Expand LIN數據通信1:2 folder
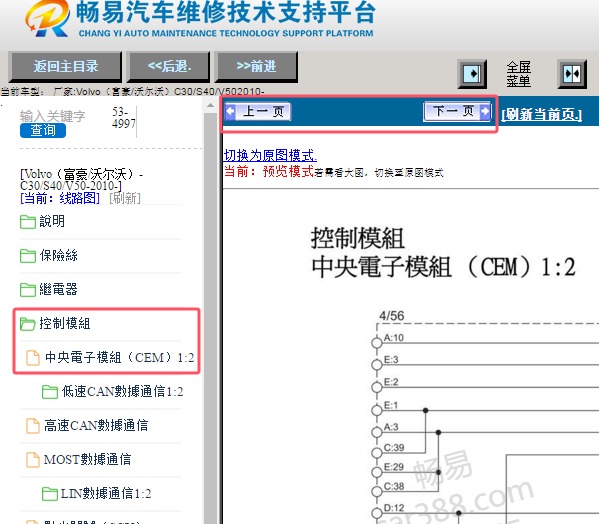The width and height of the screenshot is (599, 524). (x=106, y=493)
